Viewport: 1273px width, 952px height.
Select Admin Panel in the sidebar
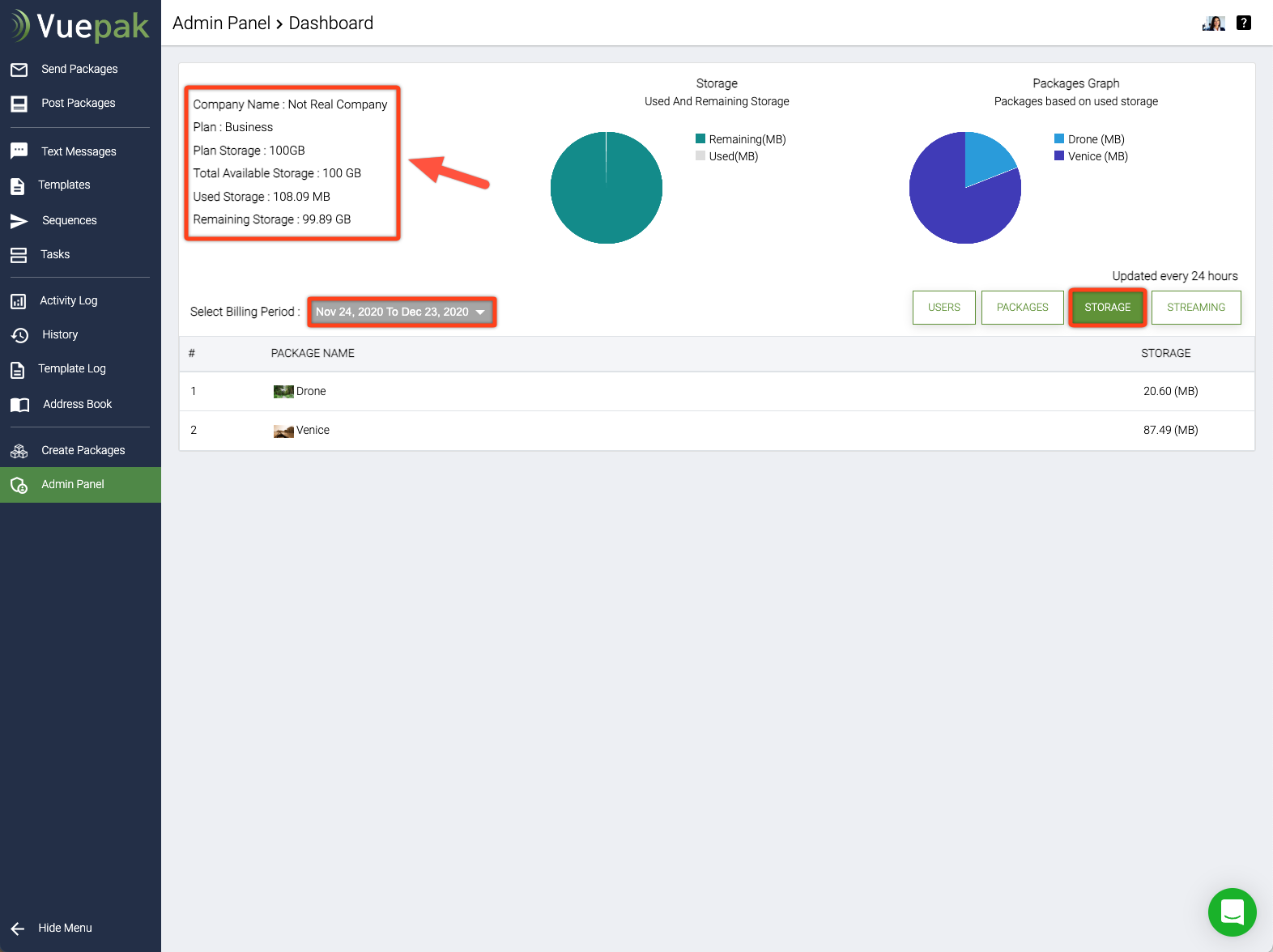coord(80,484)
